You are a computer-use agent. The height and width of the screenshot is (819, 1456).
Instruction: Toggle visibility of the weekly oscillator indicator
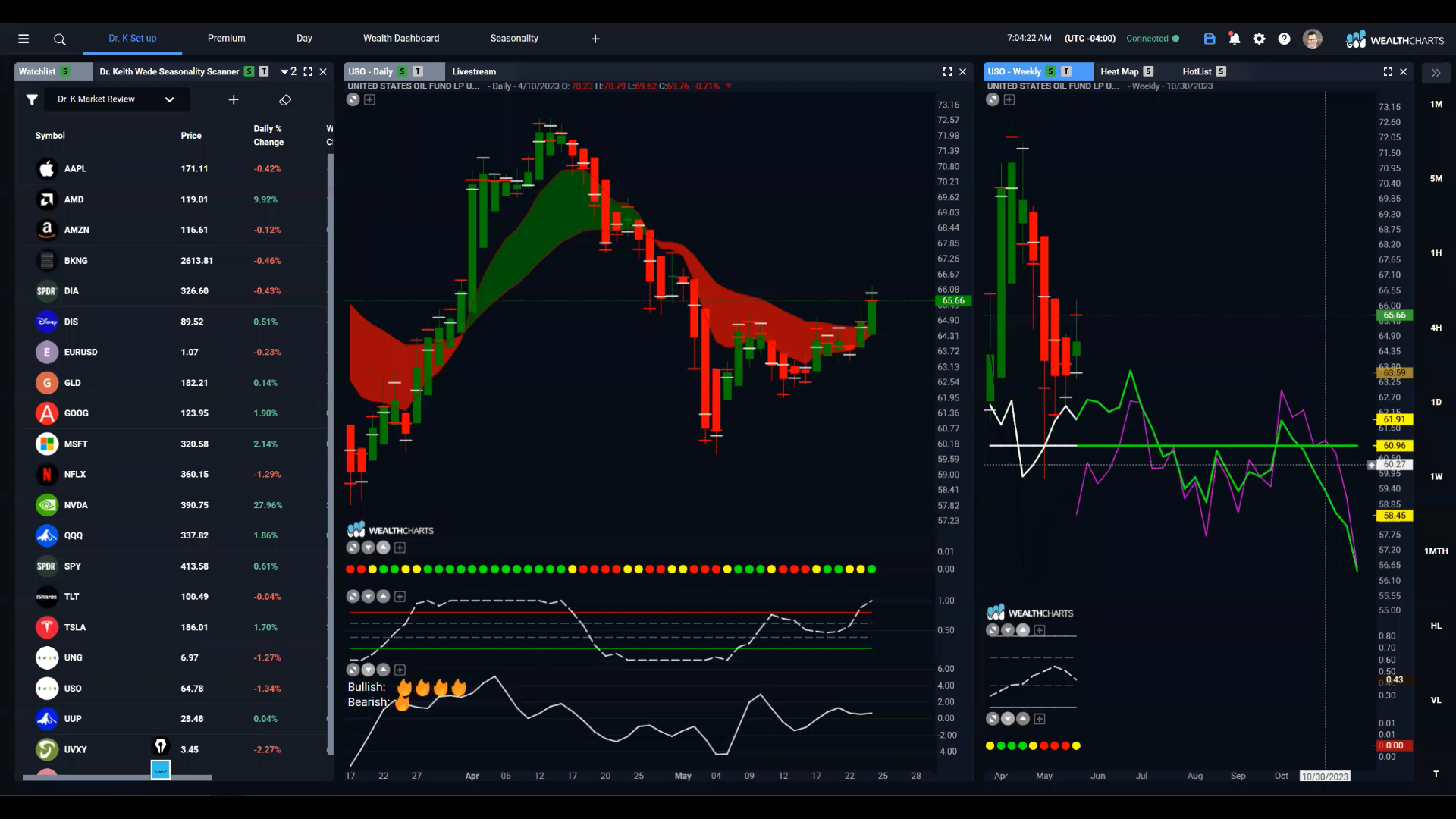point(993,630)
